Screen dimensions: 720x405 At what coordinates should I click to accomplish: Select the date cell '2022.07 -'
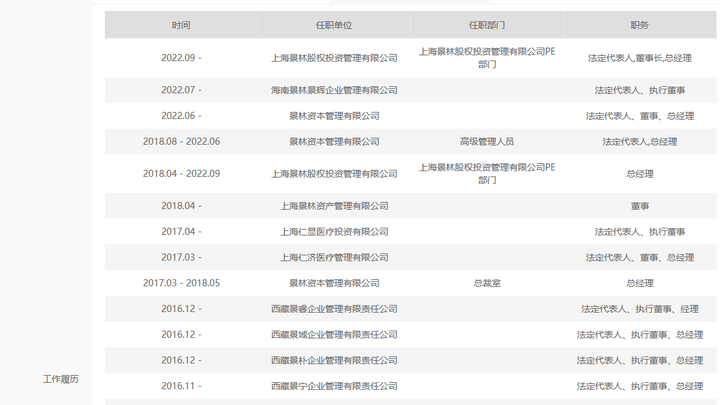(x=181, y=90)
